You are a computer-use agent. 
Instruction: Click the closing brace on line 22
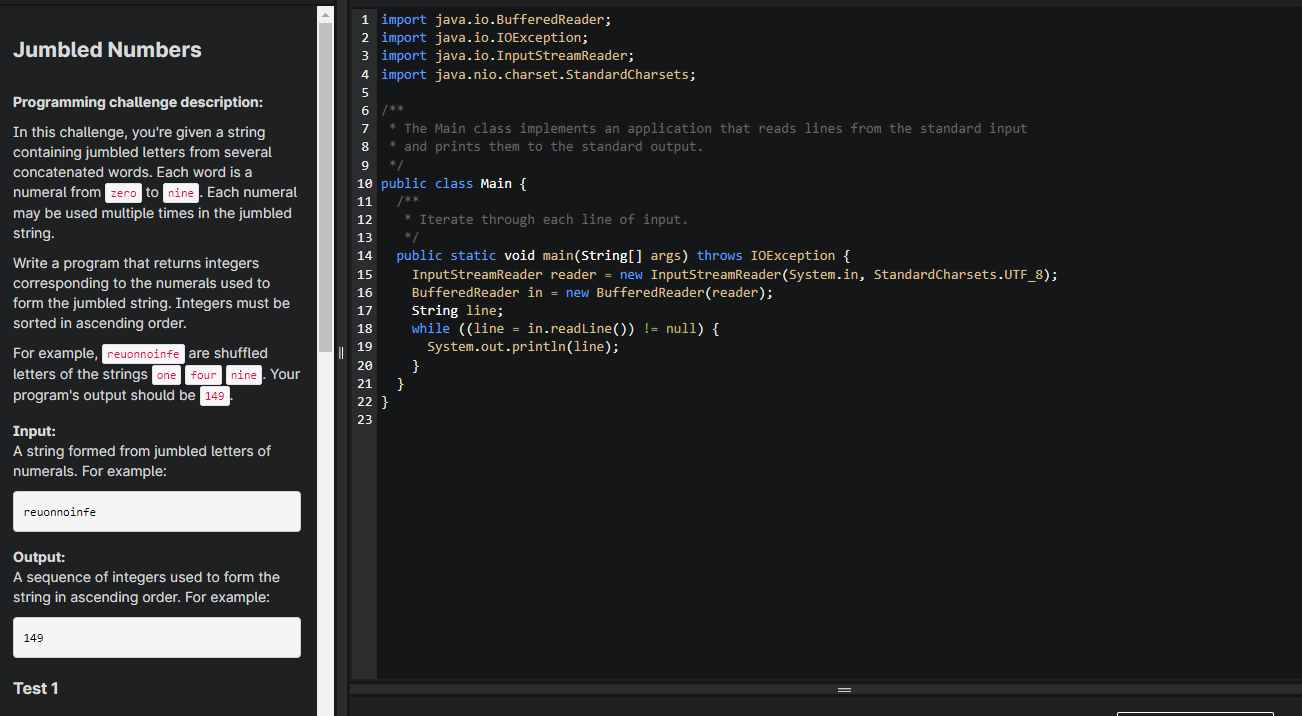pos(384,401)
